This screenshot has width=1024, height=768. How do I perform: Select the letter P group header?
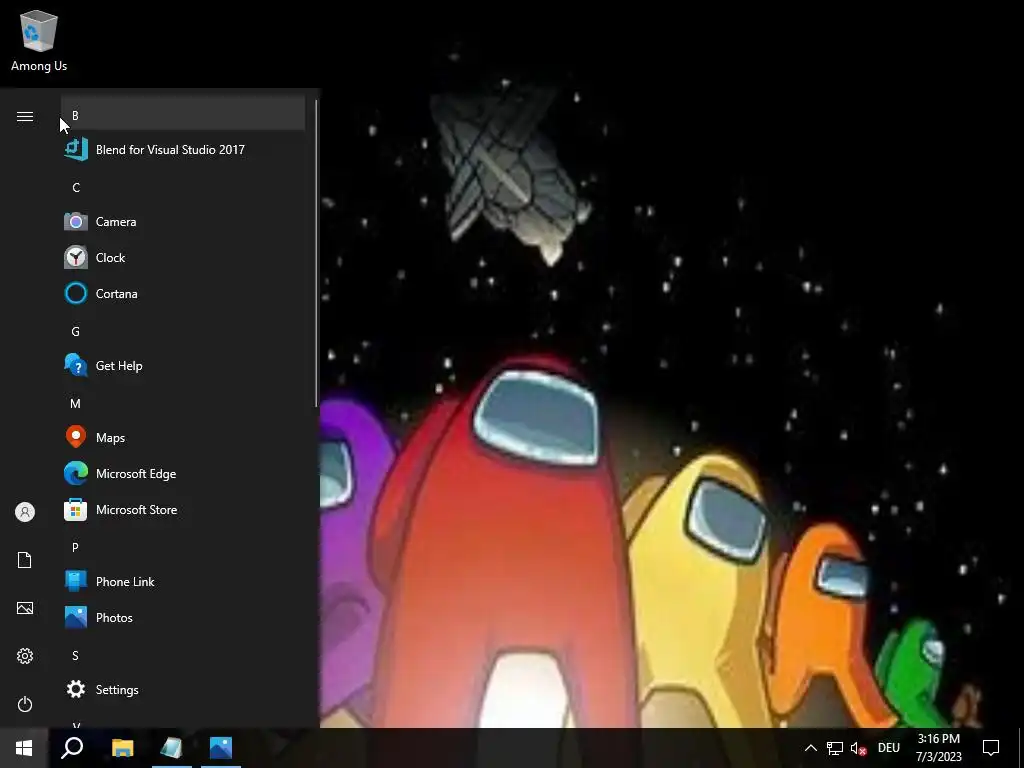(x=76, y=547)
